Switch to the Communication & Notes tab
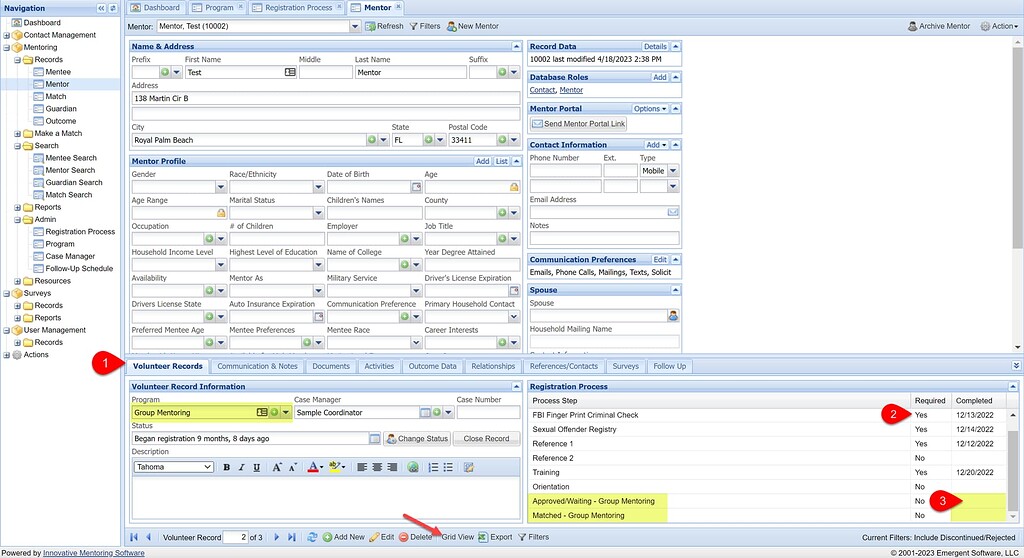 (258, 366)
